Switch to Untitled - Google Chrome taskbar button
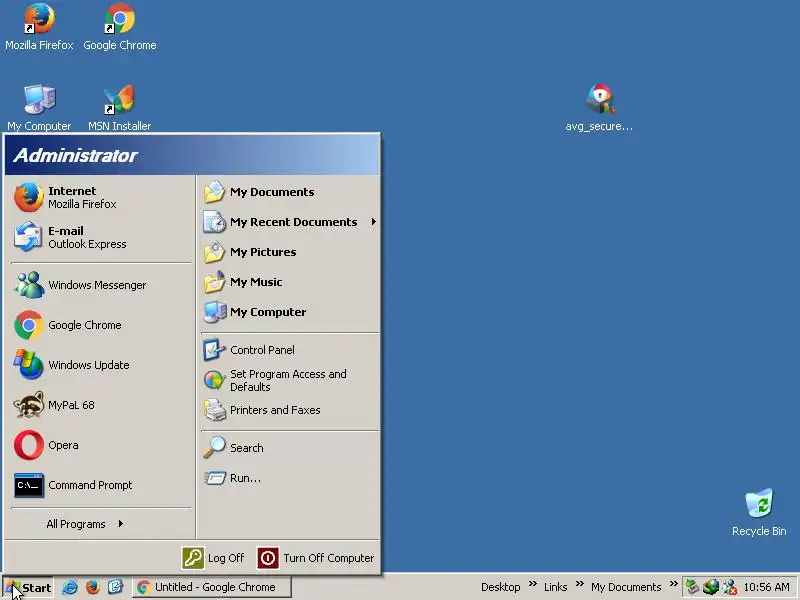Screen dimensions: 800x600 pos(212,587)
